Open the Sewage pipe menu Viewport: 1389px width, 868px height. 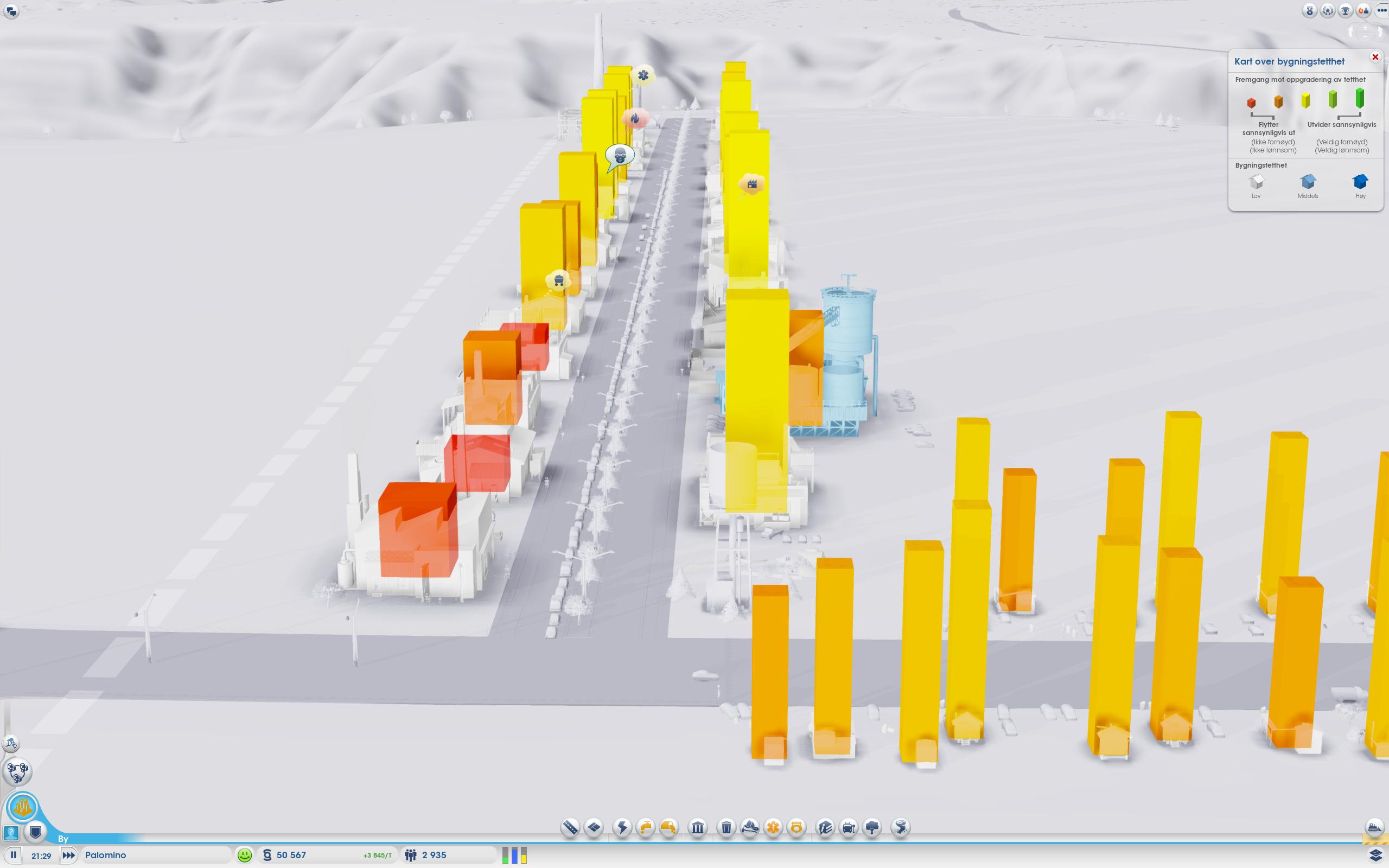click(x=668, y=827)
